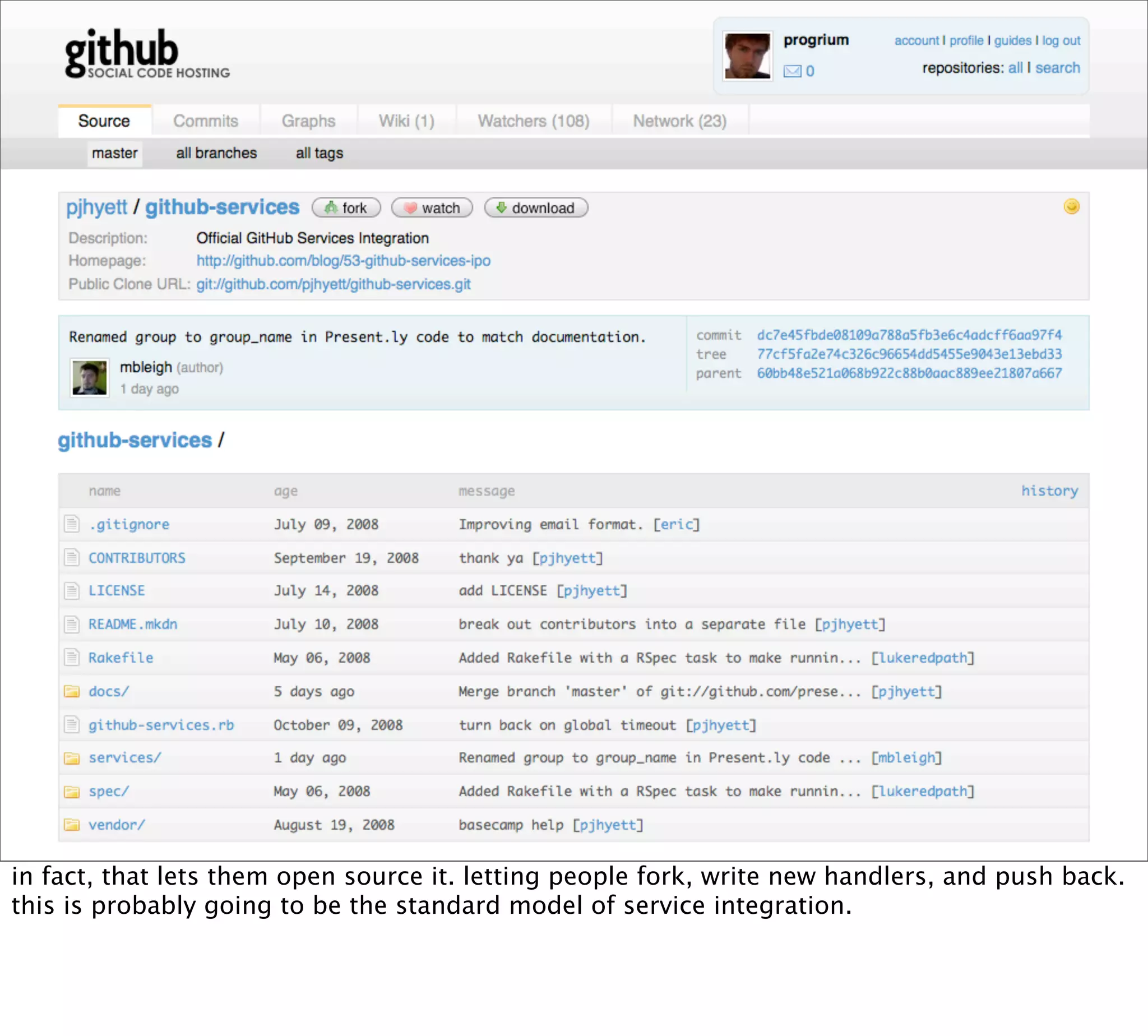Show all tags
1148x1036 pixels.
tap(320, 153)
